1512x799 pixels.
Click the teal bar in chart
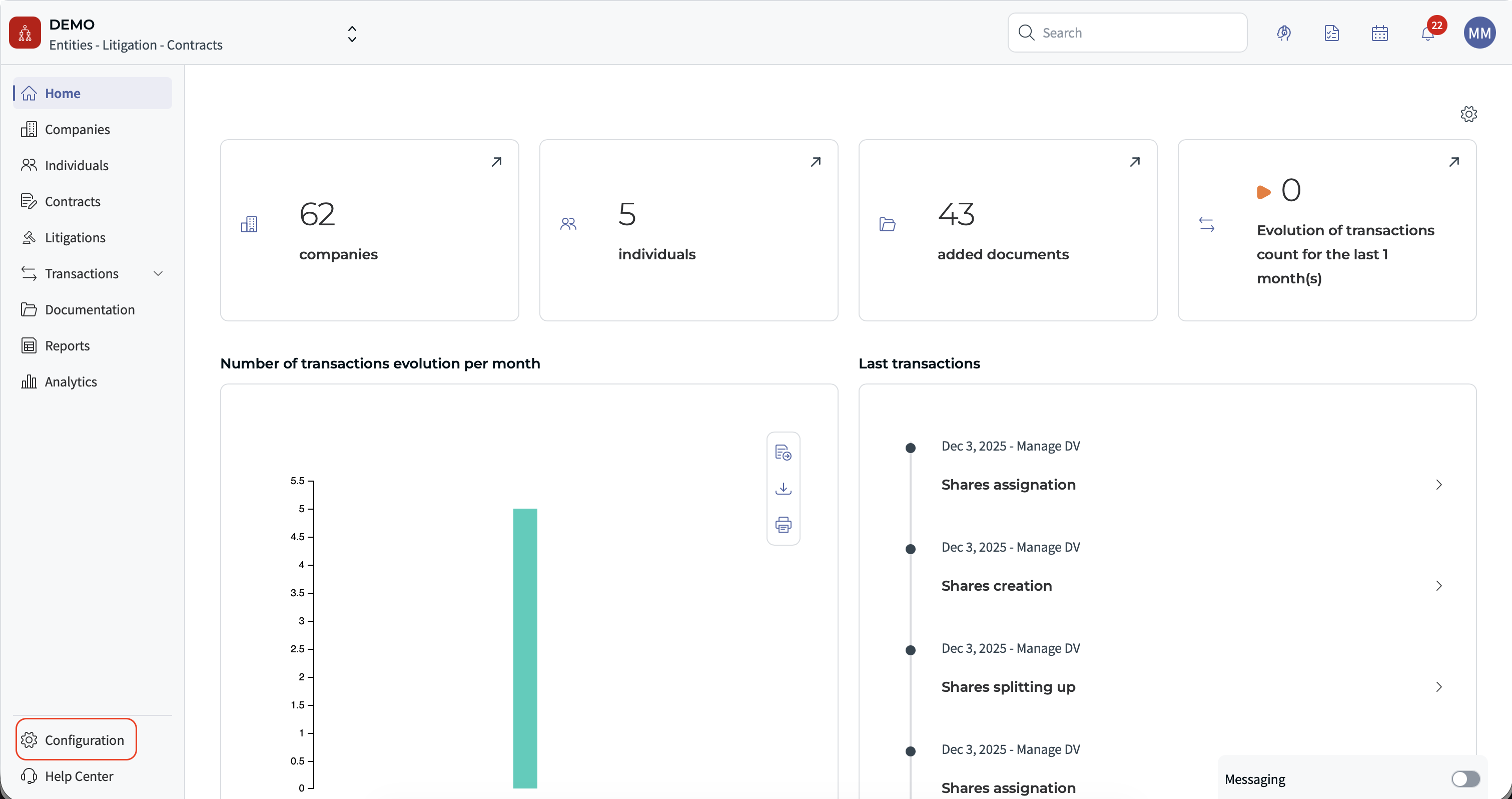coord(525,647)
